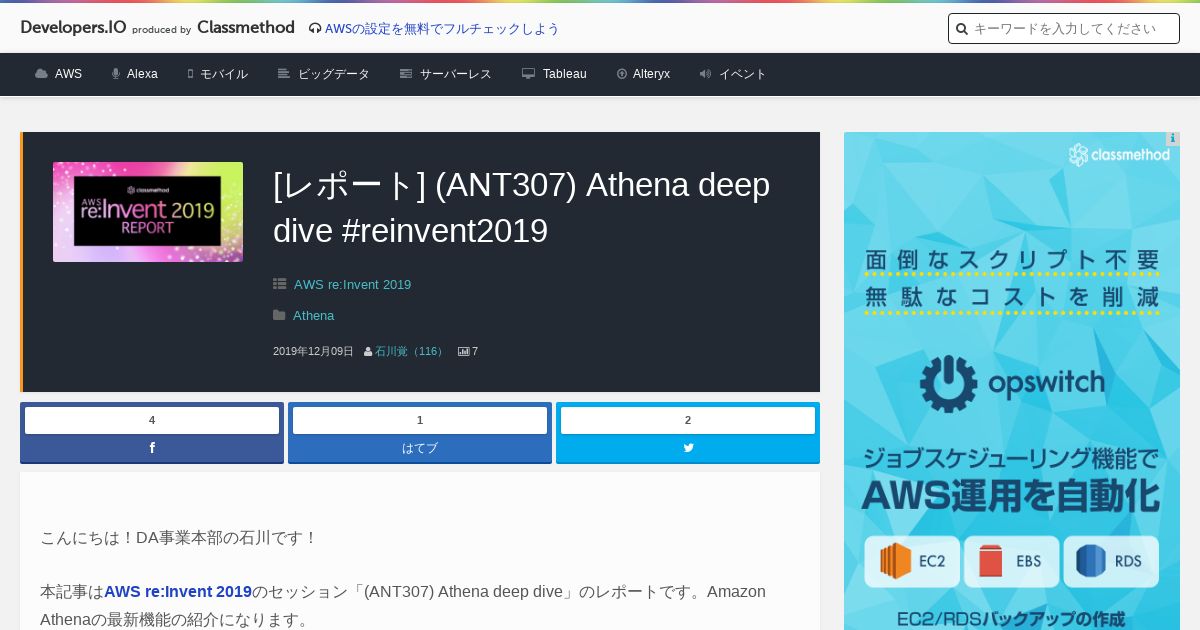The width and height of the screenshot is (1200, 630).
Task: Open the Tableau navigation menu item
Action: 565,74
